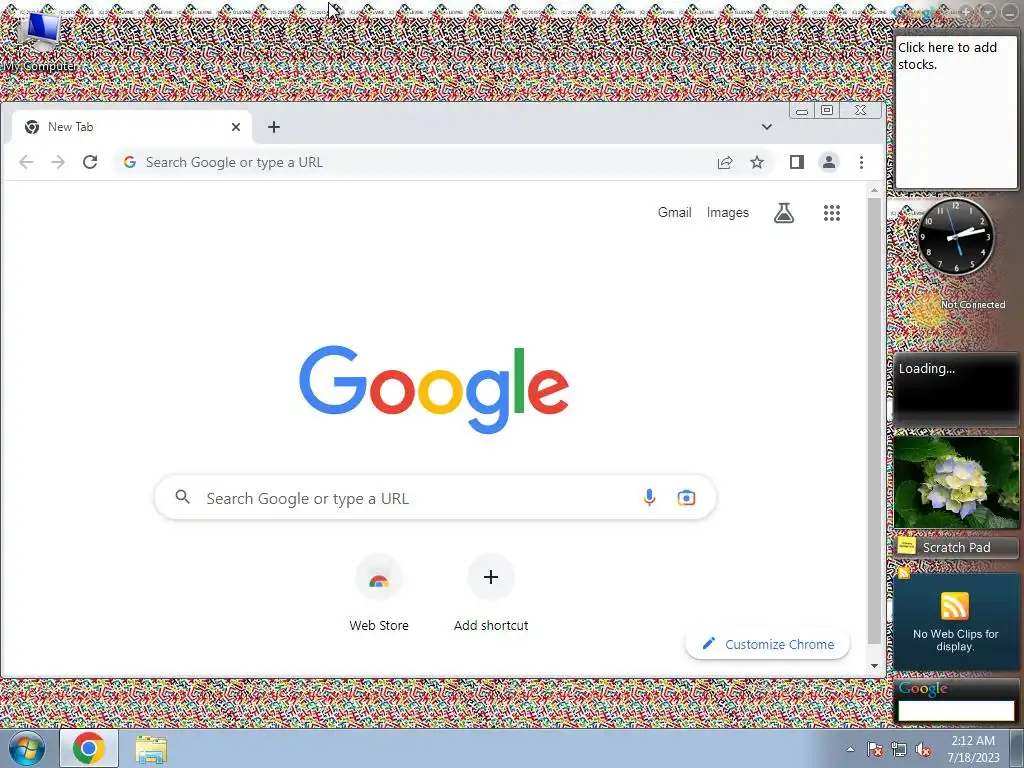This screenshot has height=768, width=1024.
Task: Expand the tab search chevron
Action: click(767, 127)
